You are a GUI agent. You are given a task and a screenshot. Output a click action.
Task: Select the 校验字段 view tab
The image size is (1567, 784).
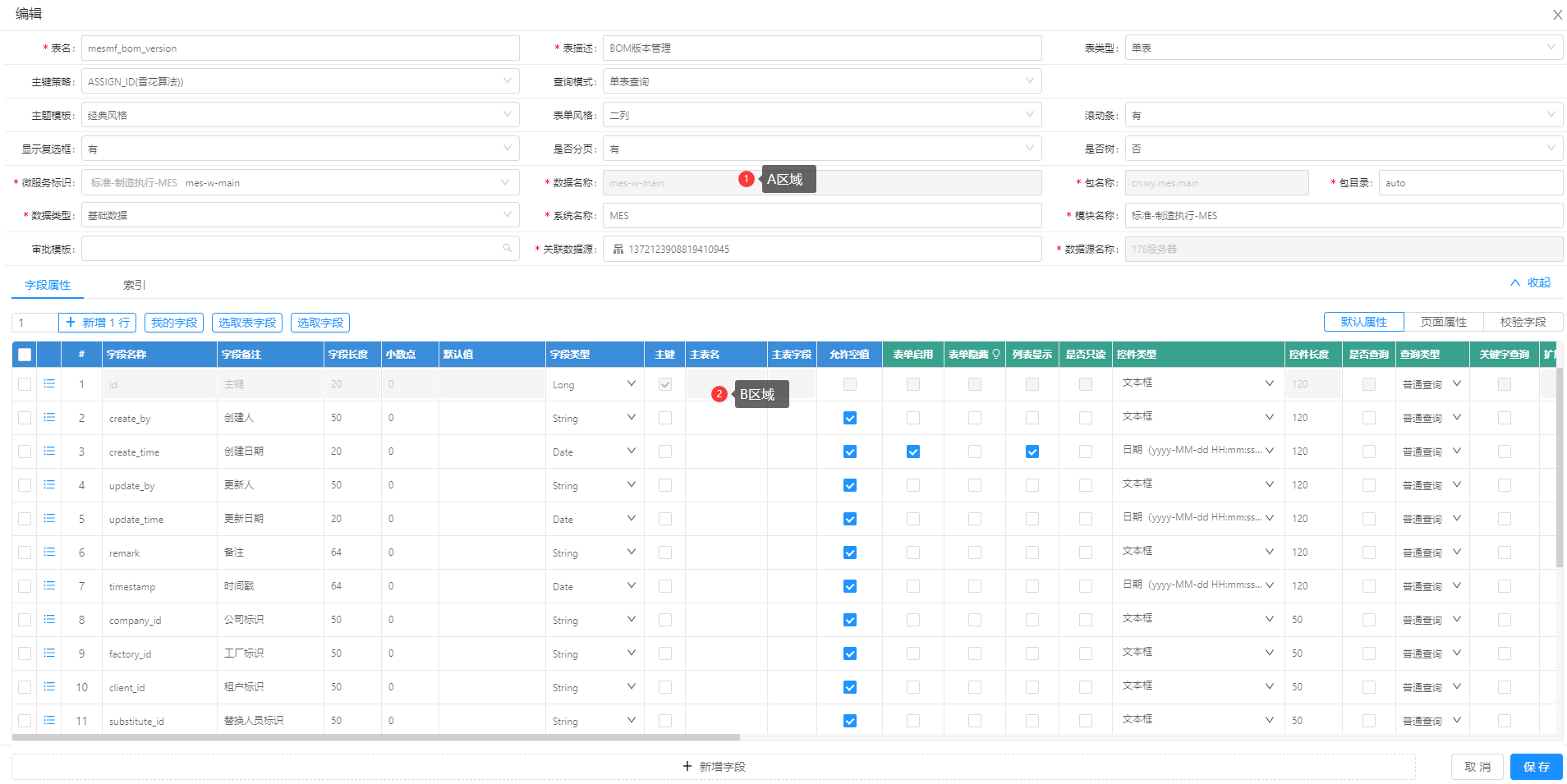coord(1523,322)
